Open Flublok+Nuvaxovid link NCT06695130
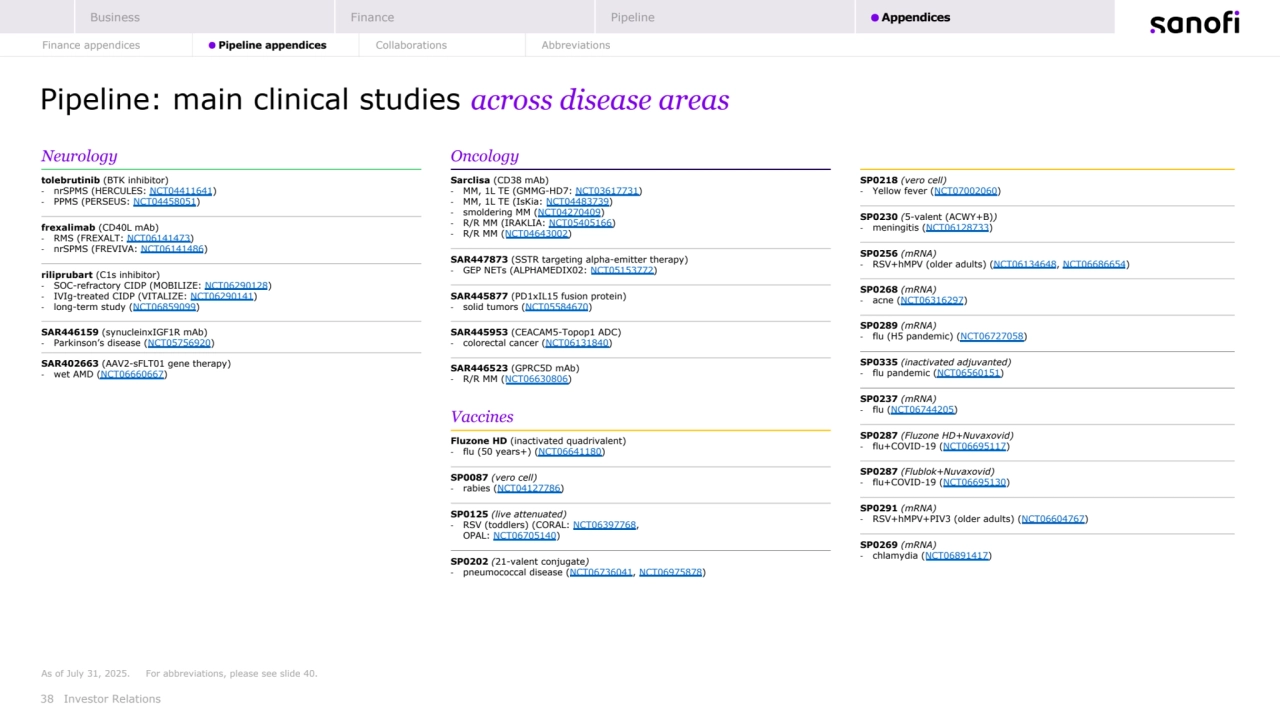The width and height of the screenshot is (1280, 720). click(x=974, y=483)
